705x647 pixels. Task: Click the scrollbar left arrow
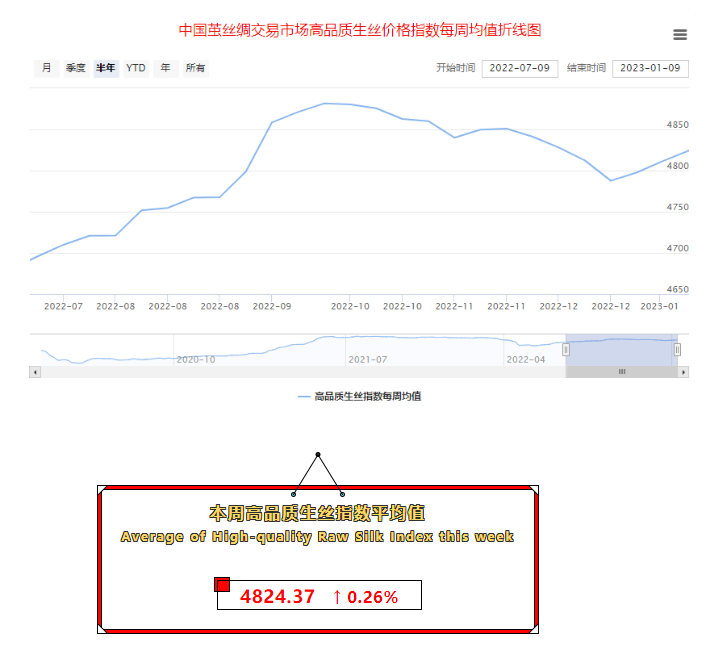pos(35,372)
